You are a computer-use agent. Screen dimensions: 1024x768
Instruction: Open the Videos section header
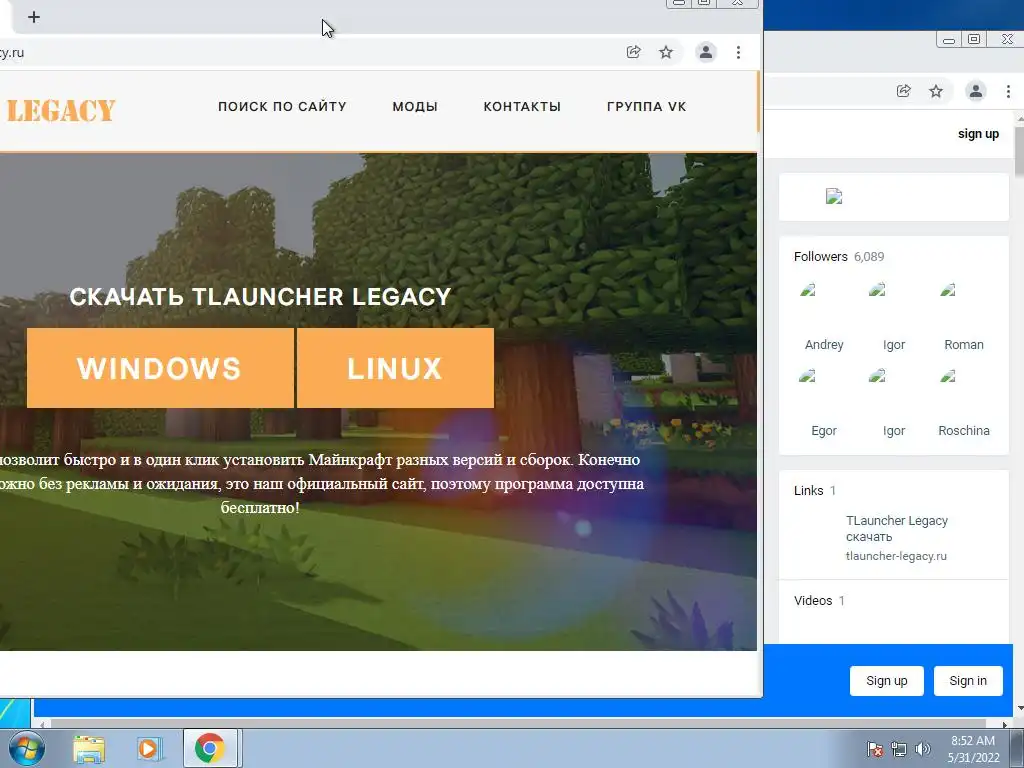[820, 601]
